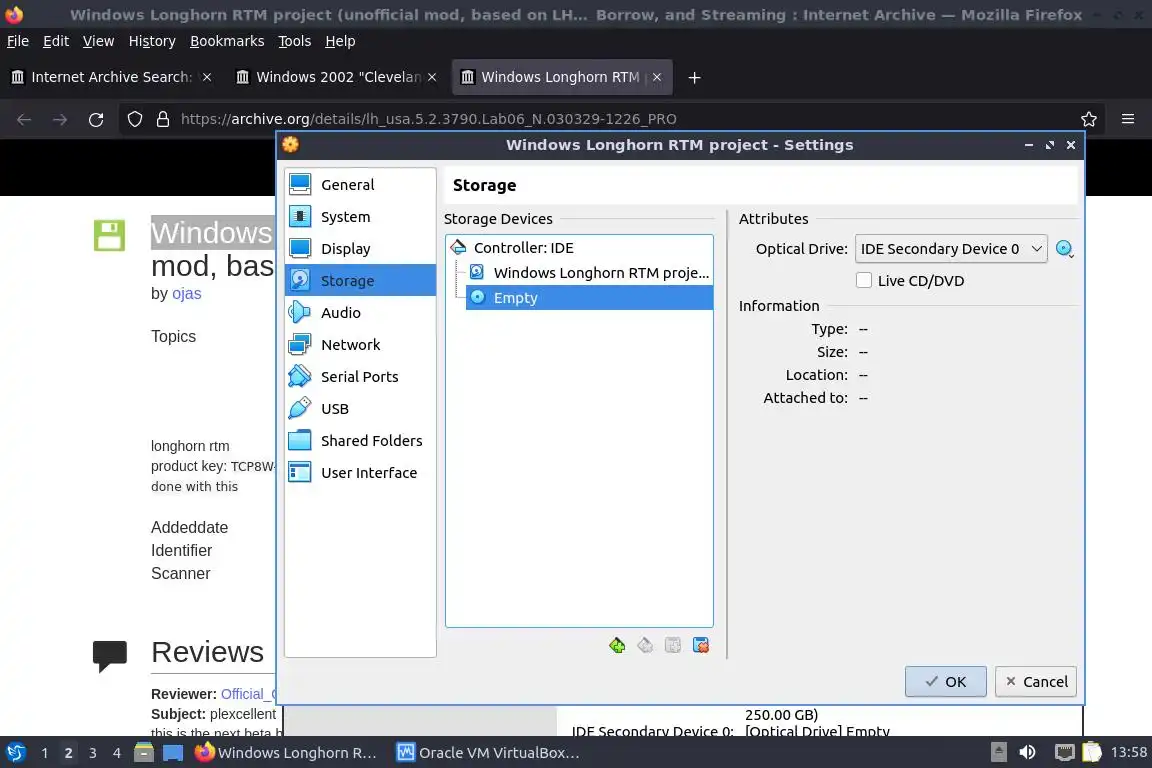This screenshot has height=768, width=1152.
Task: Open the Tools menu
Action: 295,41
